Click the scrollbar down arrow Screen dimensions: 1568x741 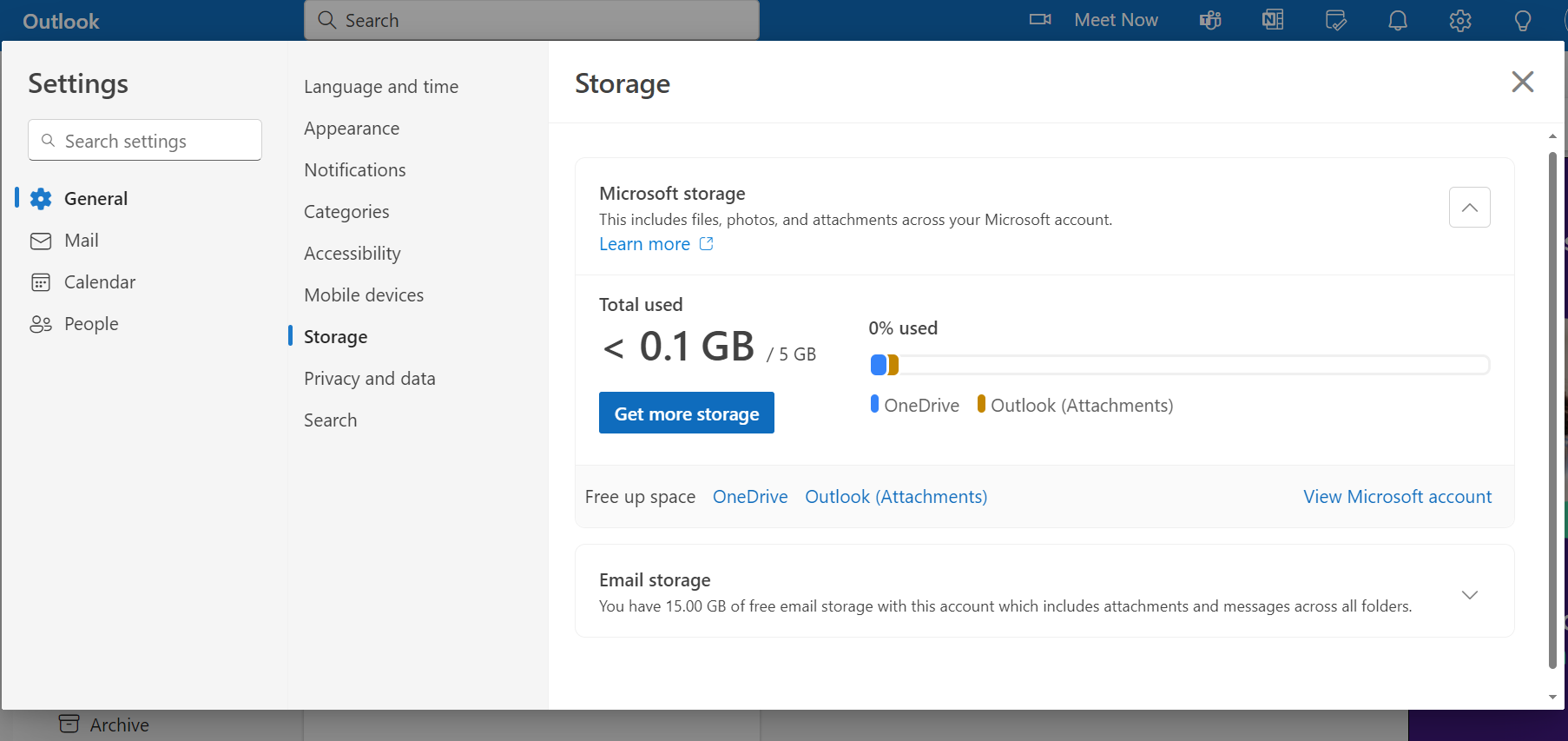[1552, 697]
